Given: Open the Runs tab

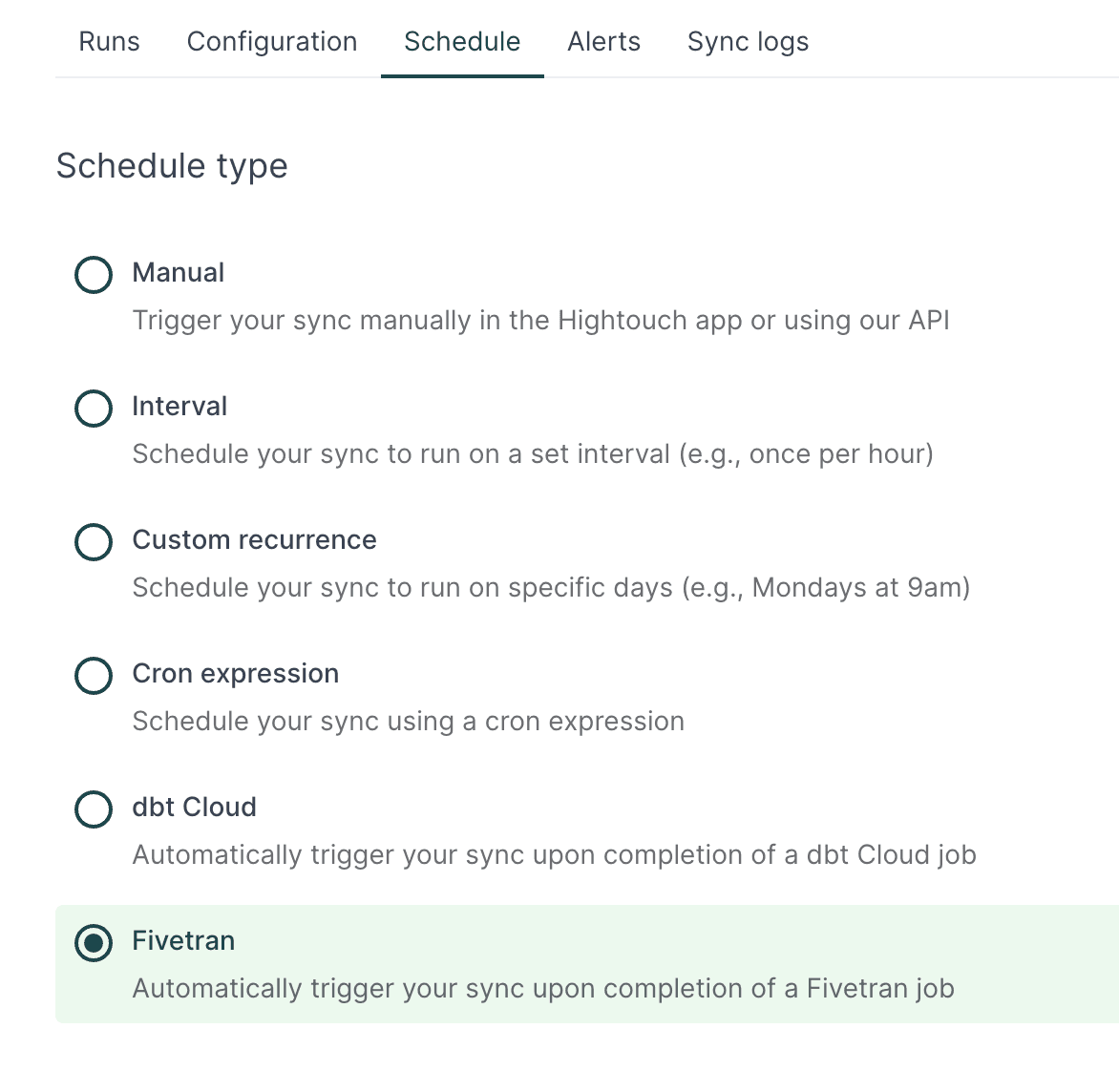Looking at the screenshot, I should [x=109, y=42].
